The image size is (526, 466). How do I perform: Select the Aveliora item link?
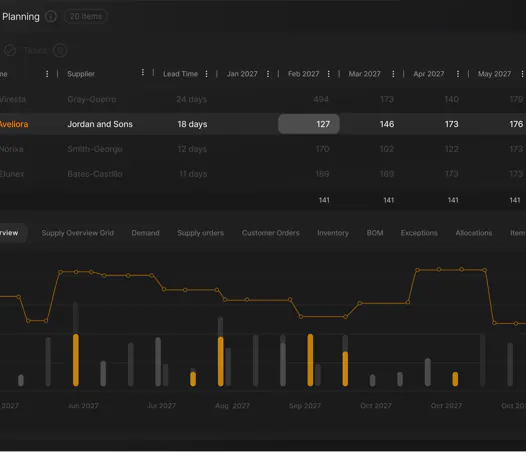click(x=14, y=124)
